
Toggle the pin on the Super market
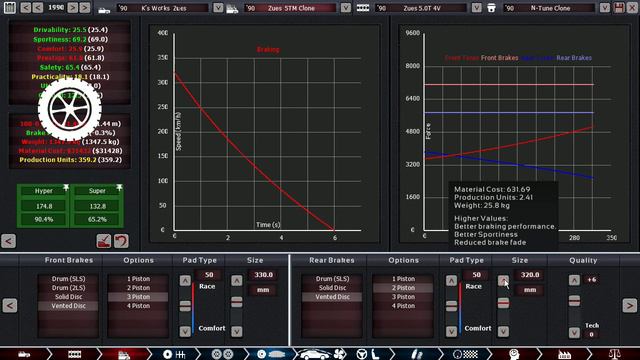tap(119, 187)
